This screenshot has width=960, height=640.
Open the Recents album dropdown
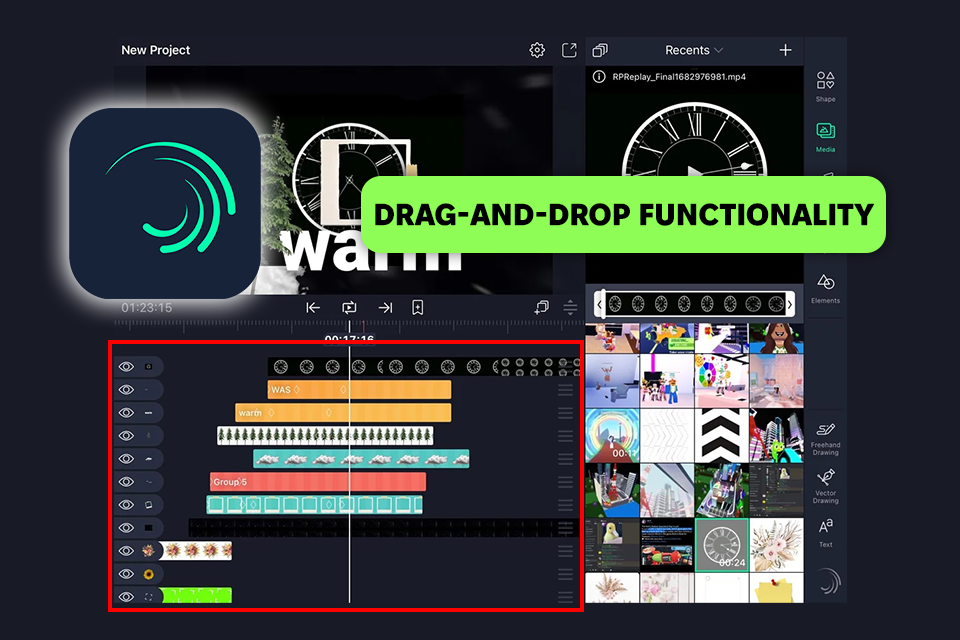point(694,50)
